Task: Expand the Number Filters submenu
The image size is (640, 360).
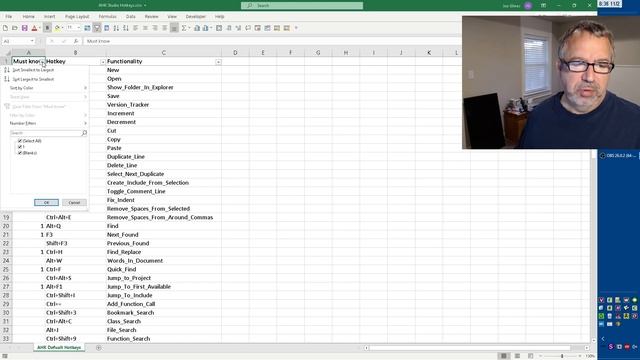Action: (x=48, y=123)
